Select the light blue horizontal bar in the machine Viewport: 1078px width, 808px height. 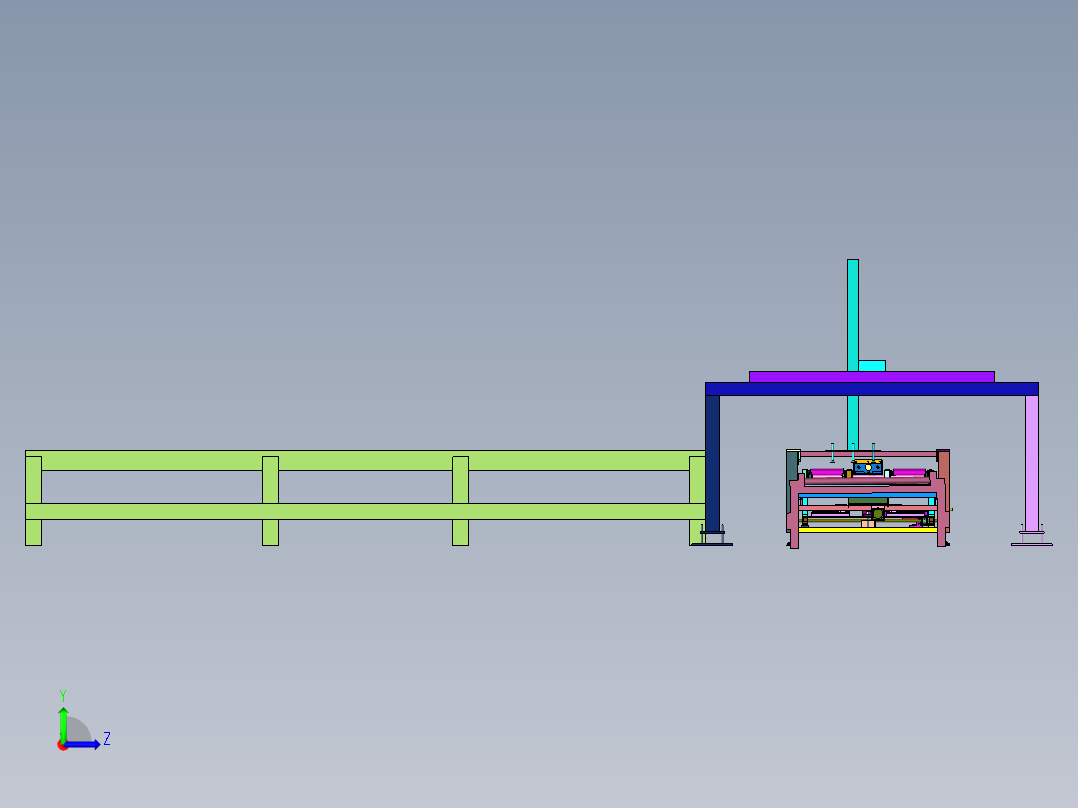click(x=868, y=495)
